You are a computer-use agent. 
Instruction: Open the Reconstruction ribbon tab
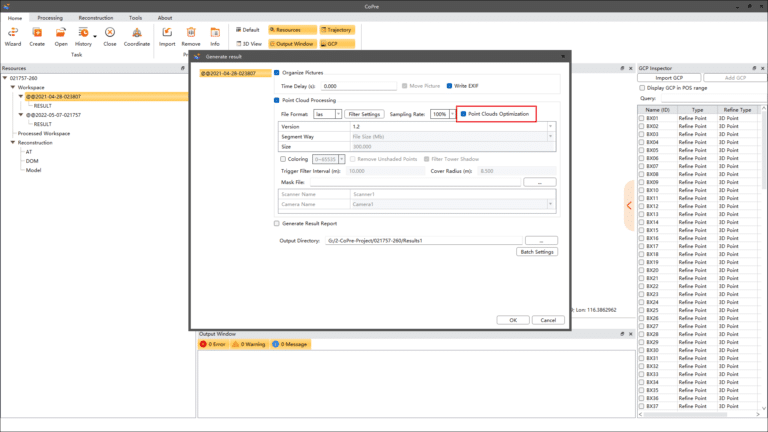tap(95, 18)
